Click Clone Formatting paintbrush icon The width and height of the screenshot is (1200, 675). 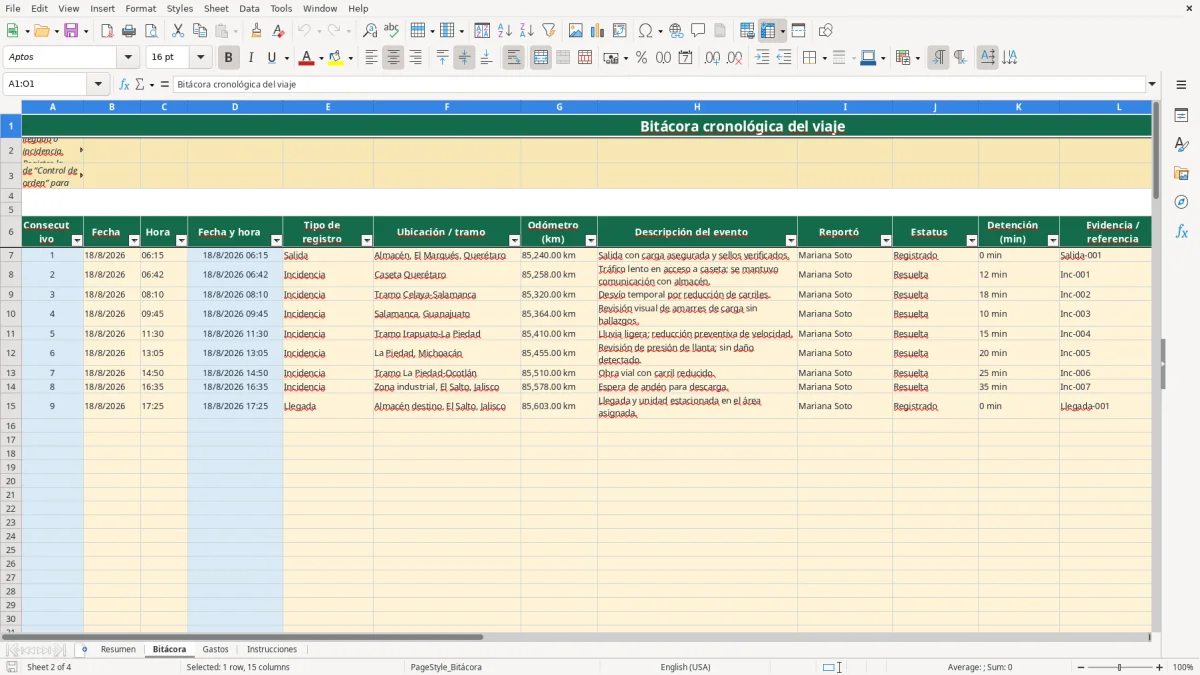coord(256,31)
